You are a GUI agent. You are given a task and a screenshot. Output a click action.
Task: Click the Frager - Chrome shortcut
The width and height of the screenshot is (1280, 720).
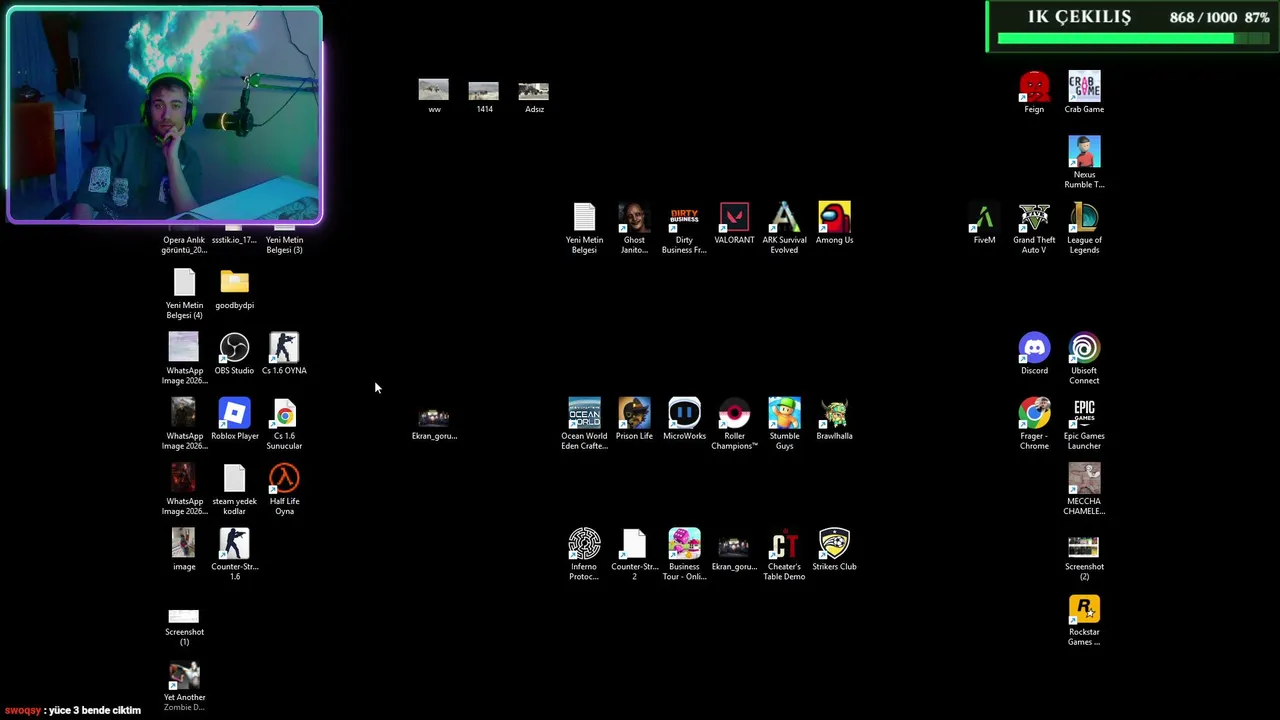1034,414
